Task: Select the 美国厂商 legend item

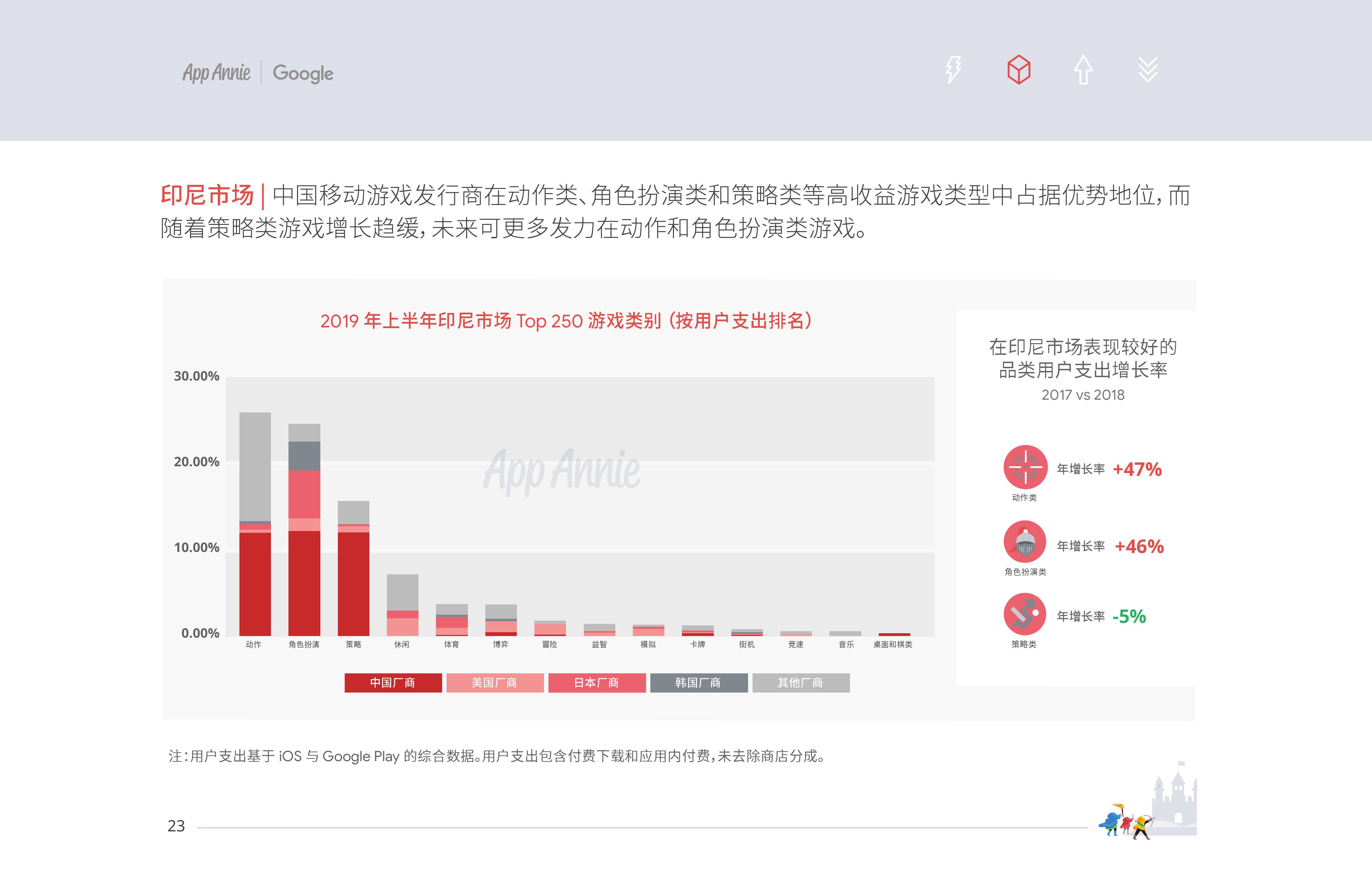Action: coord(495,683)
